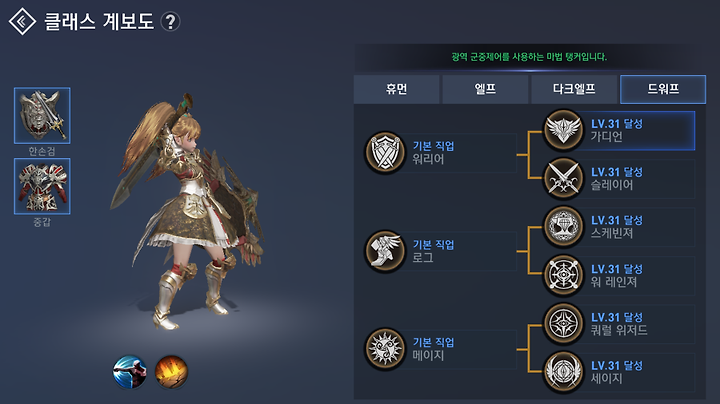Tap the blue slash skill icon

click(130, 371)
